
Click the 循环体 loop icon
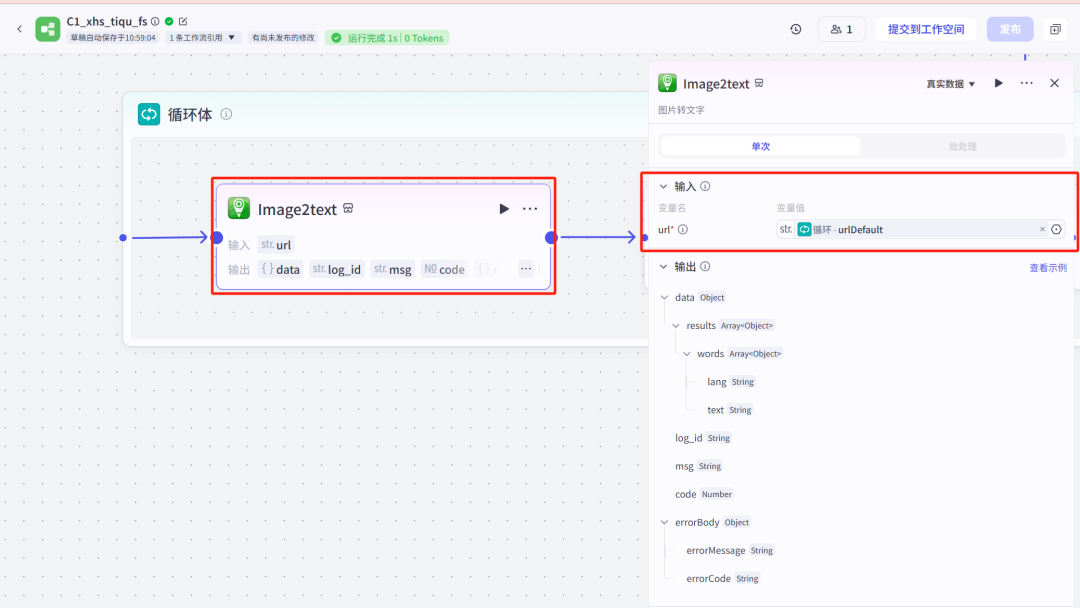click(149, 114)
